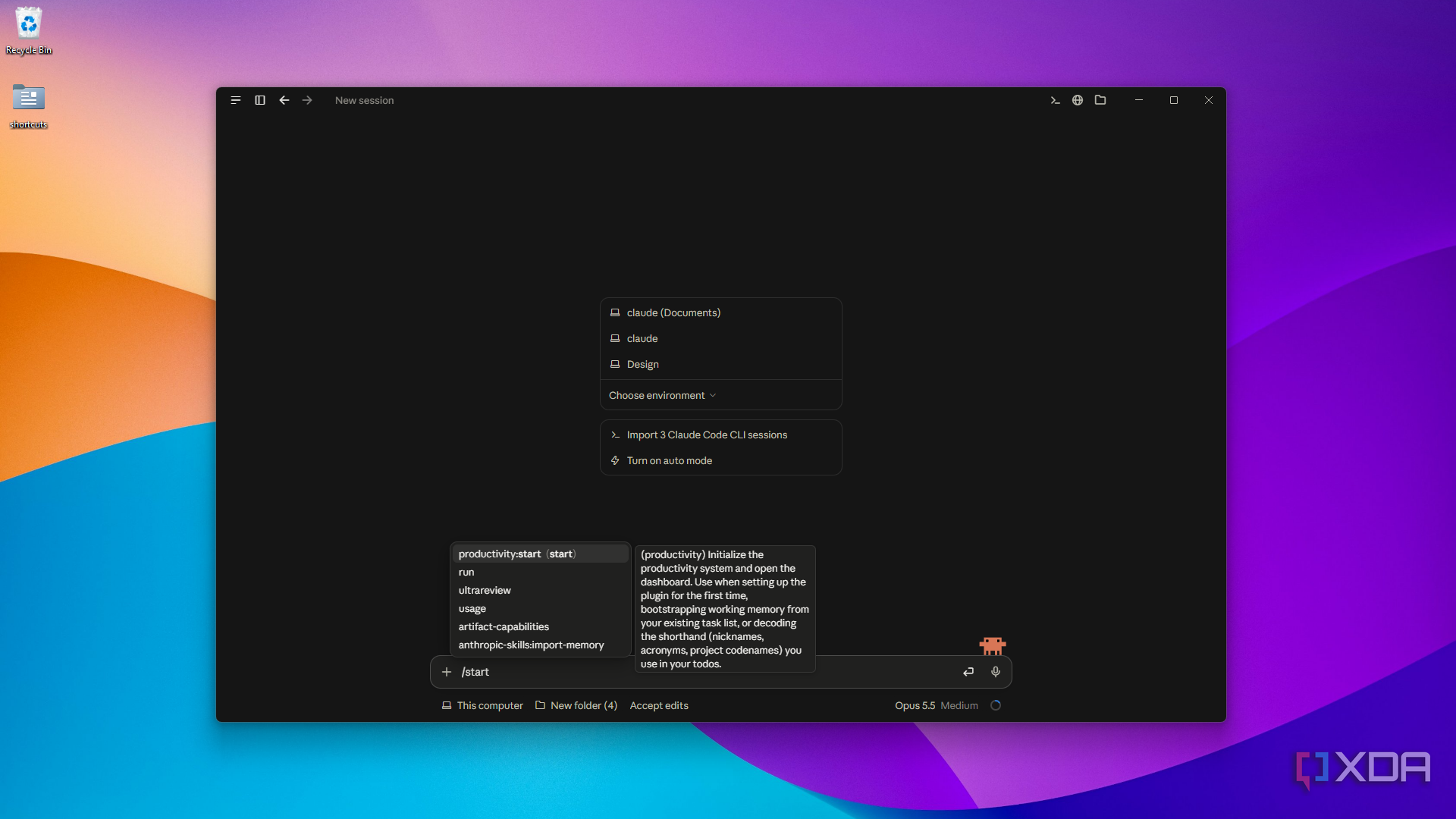This screenshot has width=1456, height=819.
Task: Go back with the left arrow
Action: coord(284,100)
